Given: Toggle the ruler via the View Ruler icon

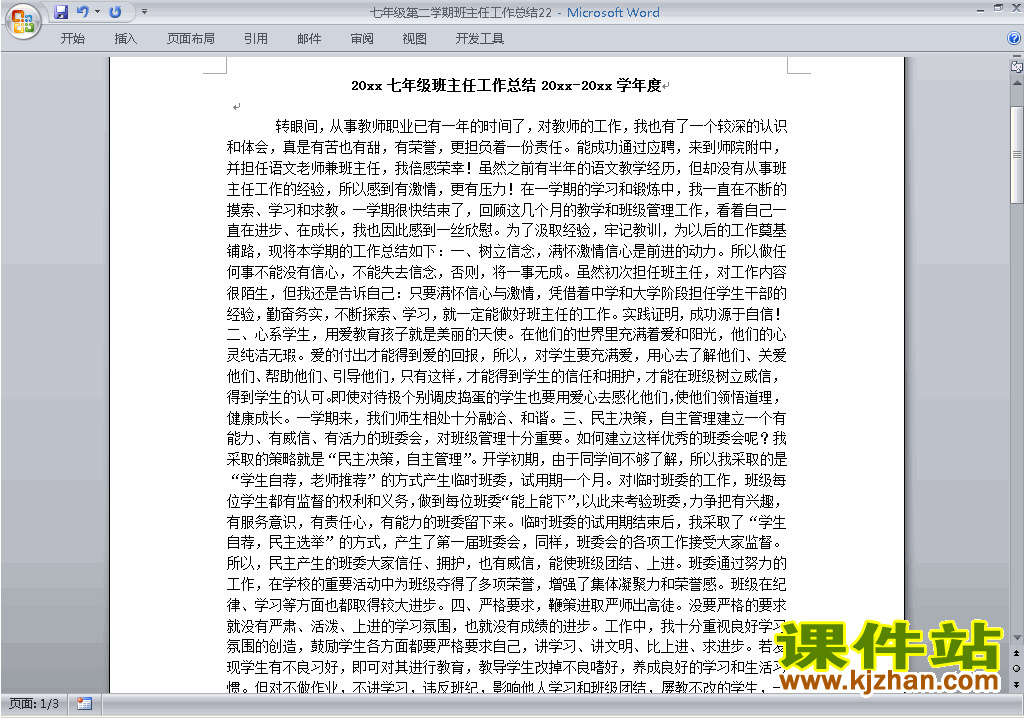Looking at the screenshot, I should point(1016,66).
